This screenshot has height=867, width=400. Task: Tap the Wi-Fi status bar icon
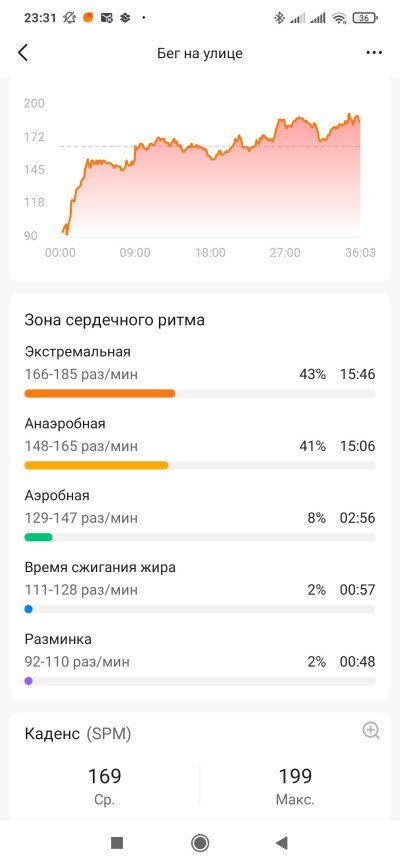click(x=339, y=18)
